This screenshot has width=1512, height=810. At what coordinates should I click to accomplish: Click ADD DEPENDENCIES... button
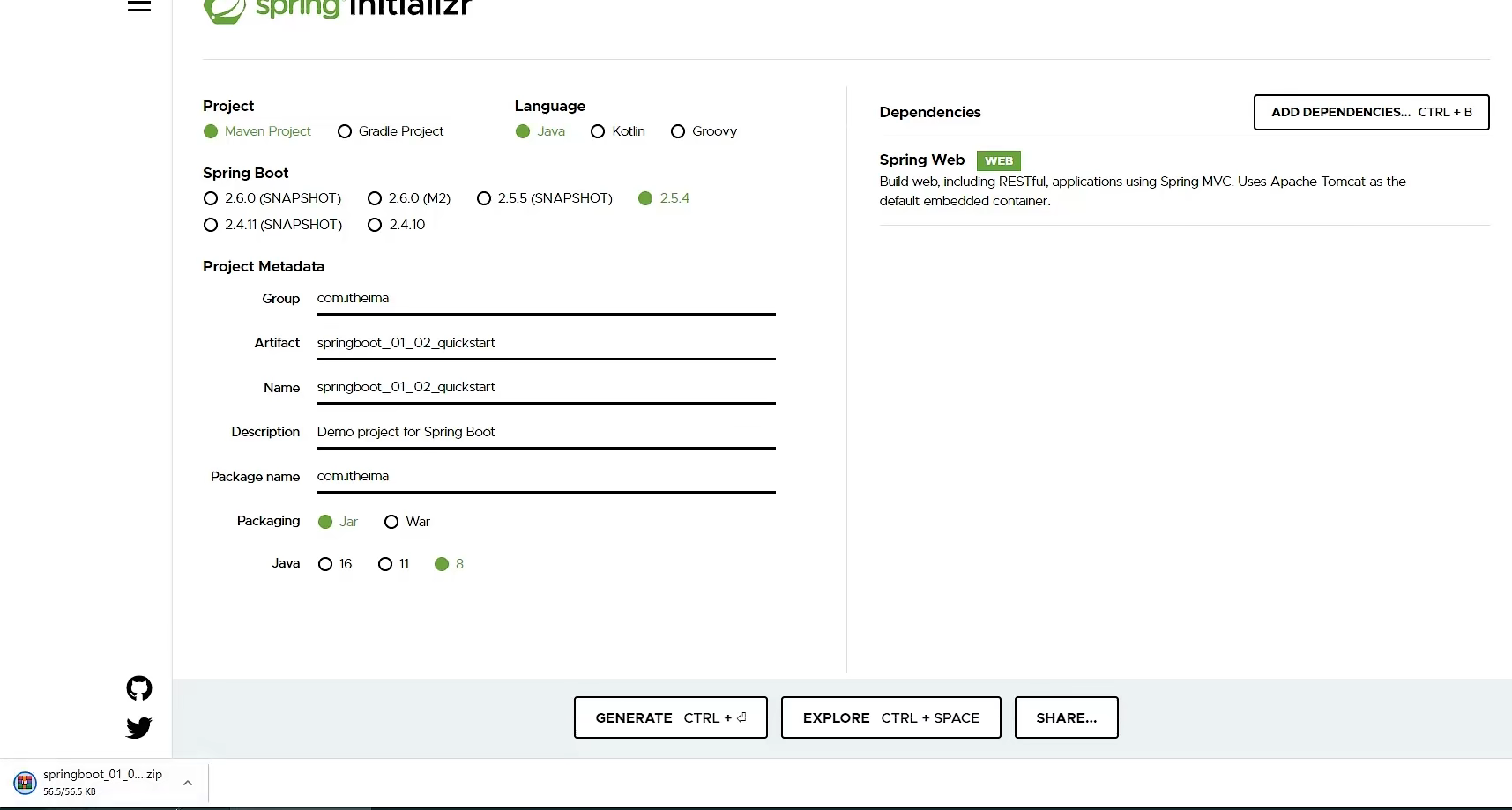[1372, 112]
